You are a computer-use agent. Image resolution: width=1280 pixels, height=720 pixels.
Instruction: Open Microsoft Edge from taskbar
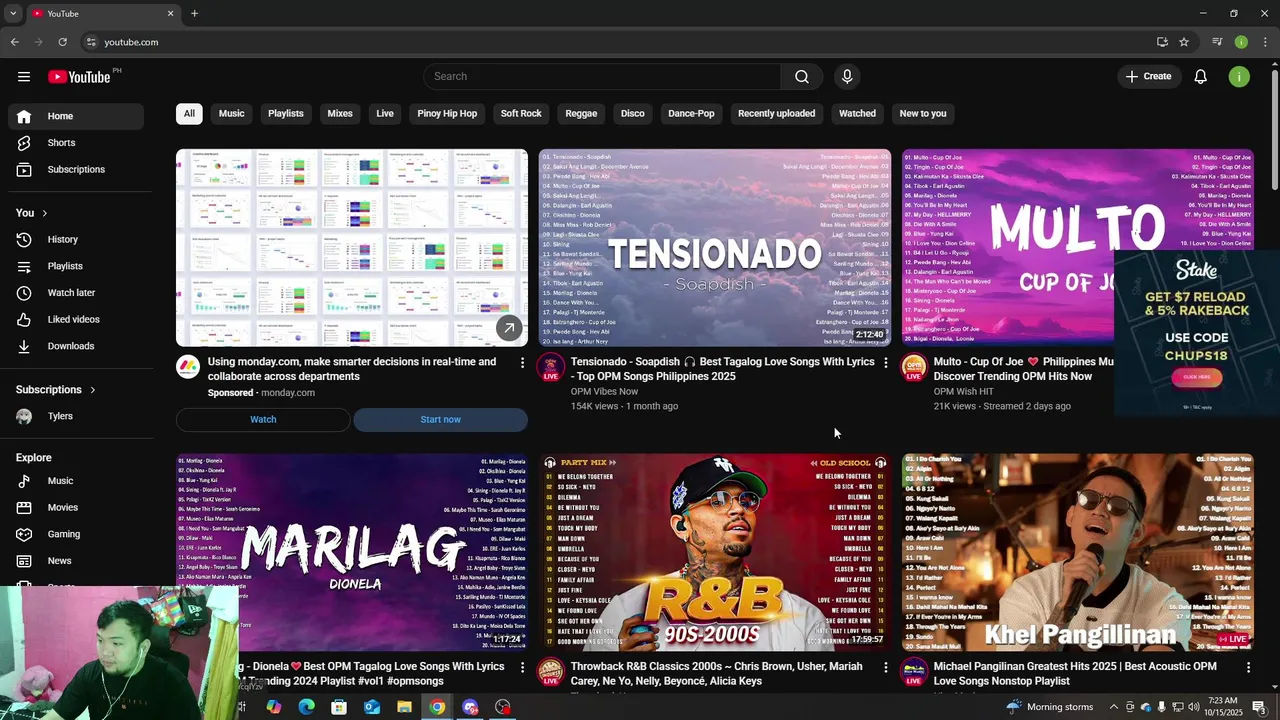pos(306,707)
